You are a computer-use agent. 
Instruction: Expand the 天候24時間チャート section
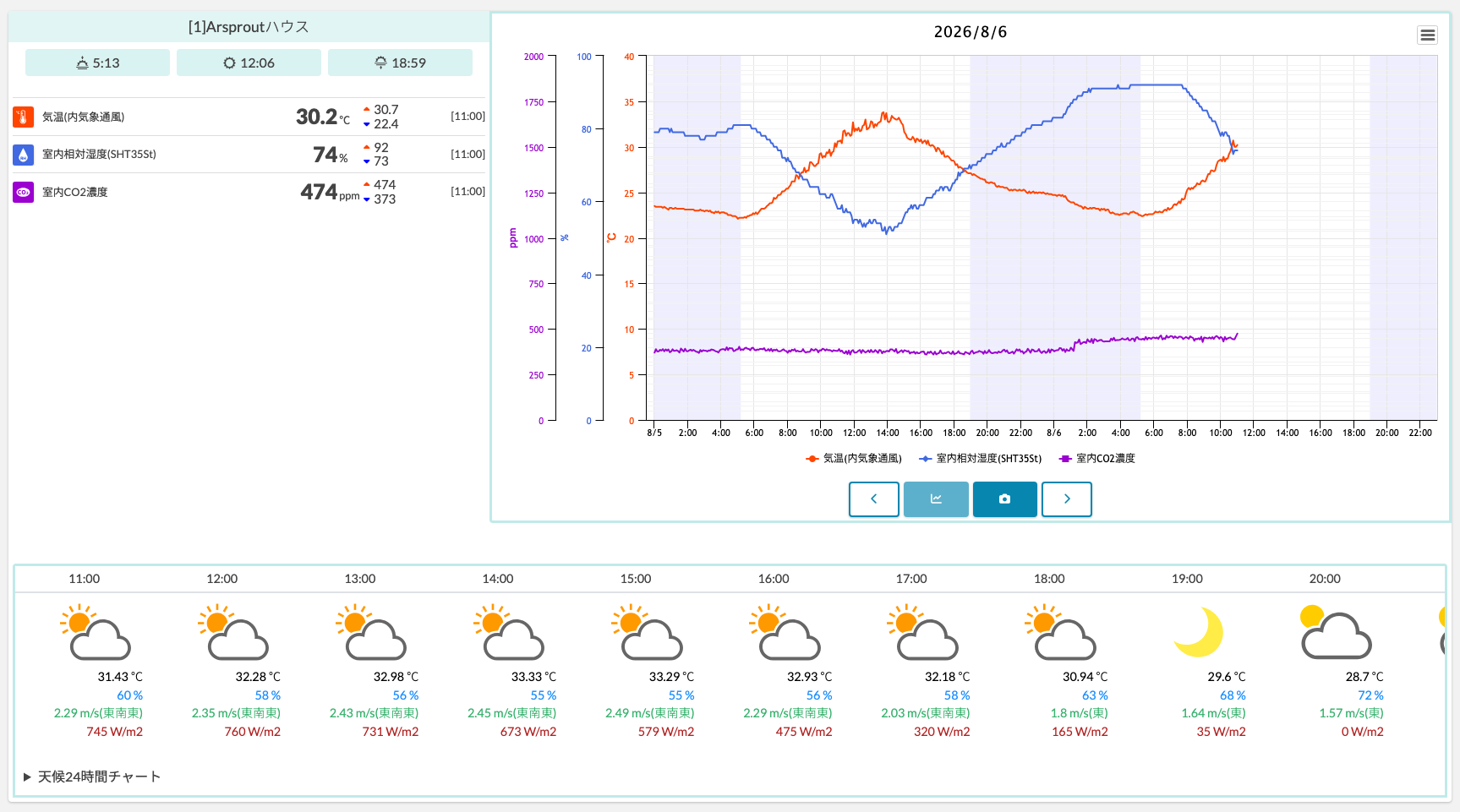tap(92, 777)
